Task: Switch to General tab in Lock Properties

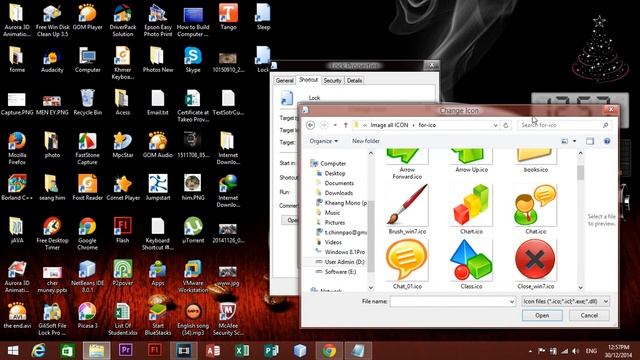Action: [x=284, y=80]
